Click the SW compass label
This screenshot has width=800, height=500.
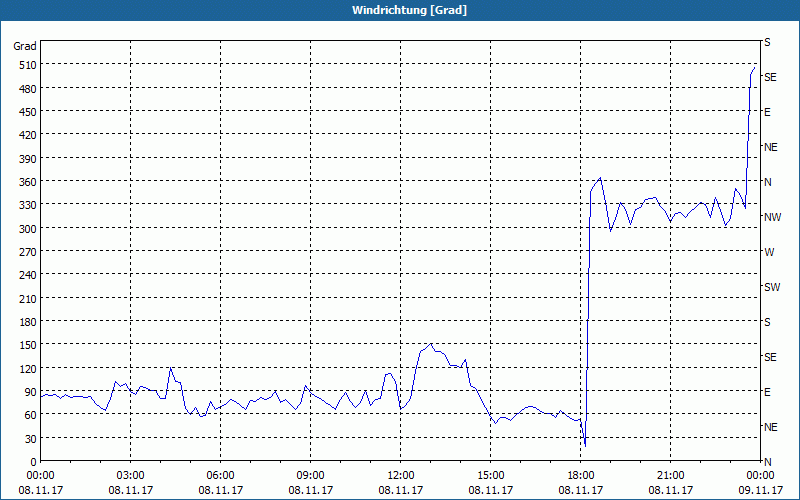(x=772, y=288)
